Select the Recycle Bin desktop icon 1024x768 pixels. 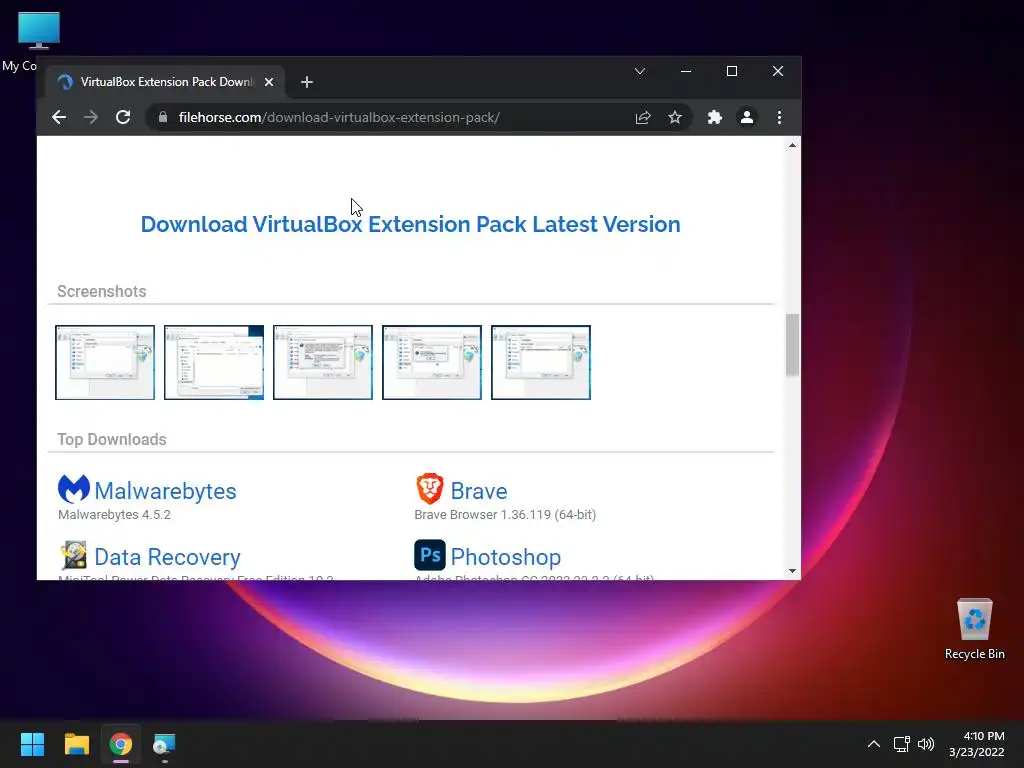pos(974,630)
